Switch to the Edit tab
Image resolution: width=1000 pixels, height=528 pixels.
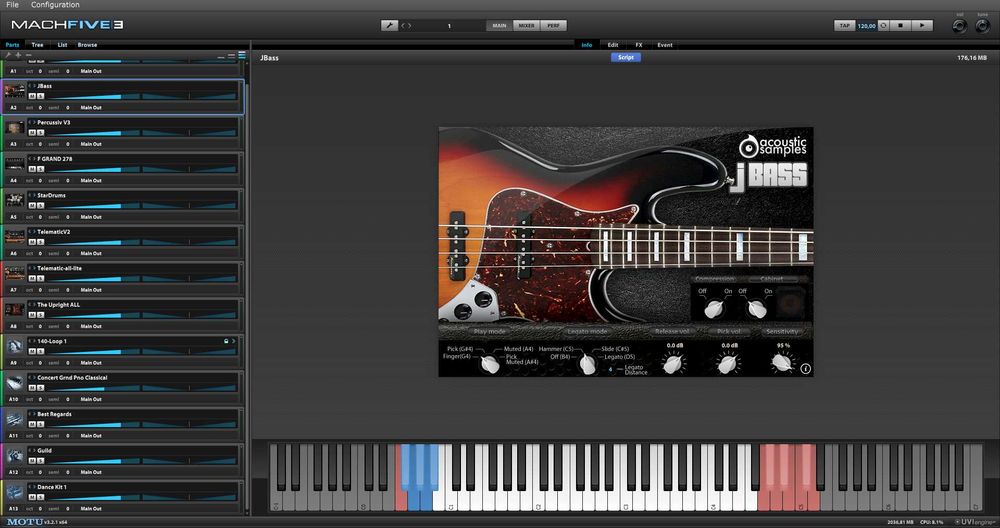tap(613, 45)
